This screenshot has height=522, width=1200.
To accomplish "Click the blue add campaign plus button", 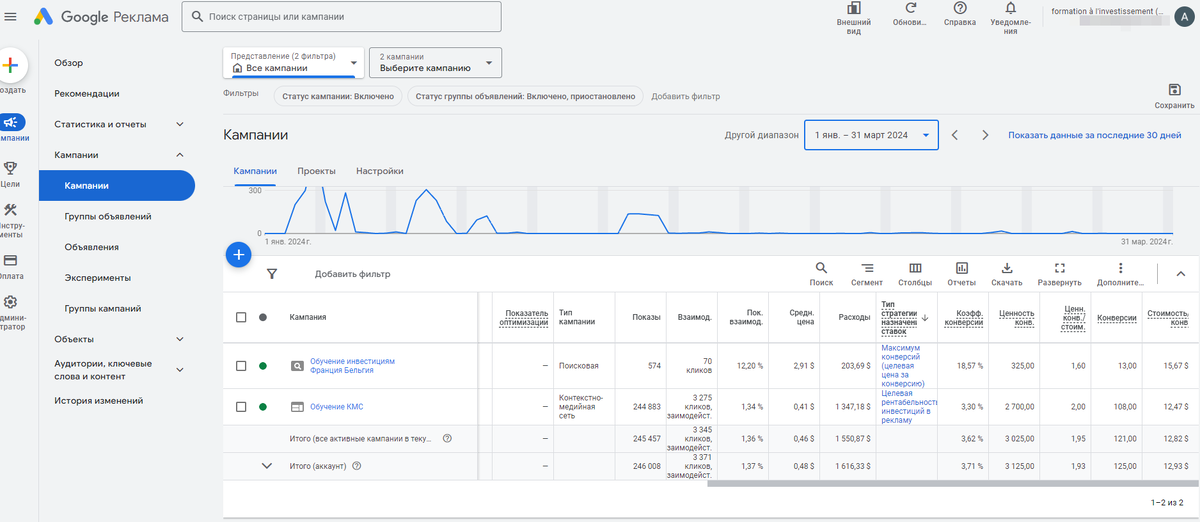I will coord(238,255).
